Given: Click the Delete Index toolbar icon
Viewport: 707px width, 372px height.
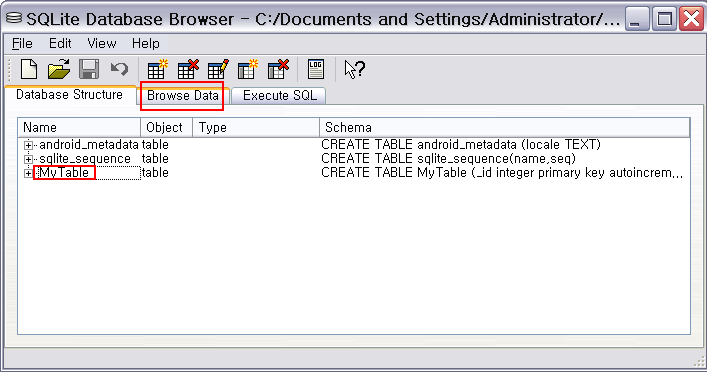Looking at the screenshot, I should 278,69.
